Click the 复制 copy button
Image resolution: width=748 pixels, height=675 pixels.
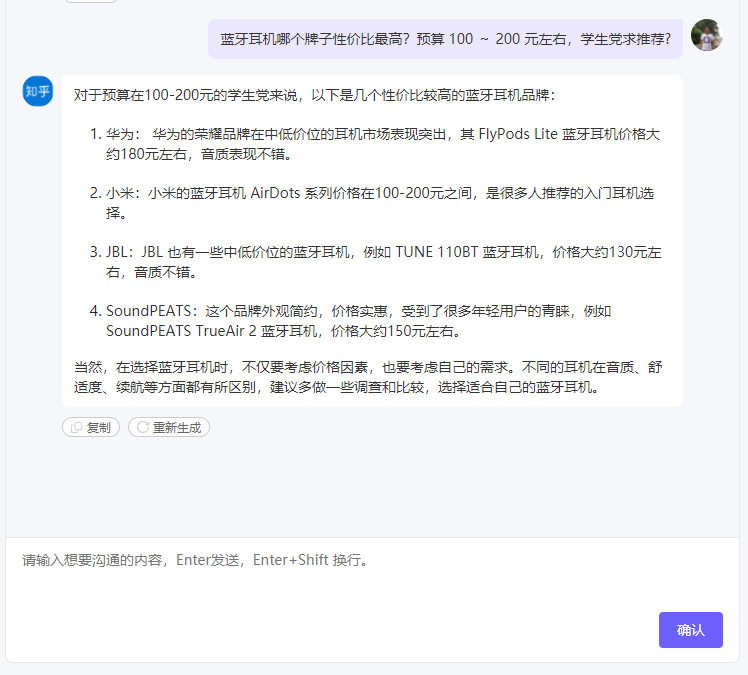coord(91,427)
